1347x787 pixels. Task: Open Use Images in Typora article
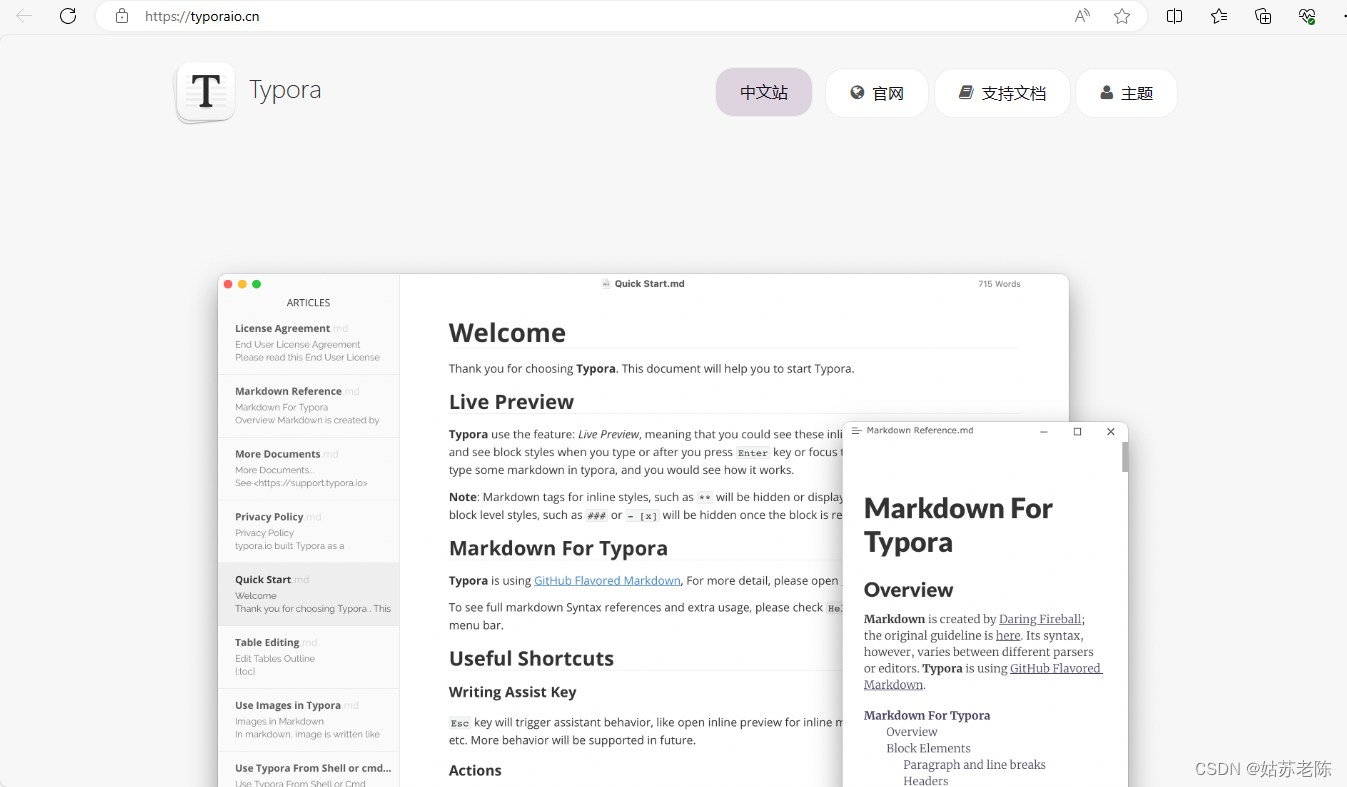coord(308,720)
